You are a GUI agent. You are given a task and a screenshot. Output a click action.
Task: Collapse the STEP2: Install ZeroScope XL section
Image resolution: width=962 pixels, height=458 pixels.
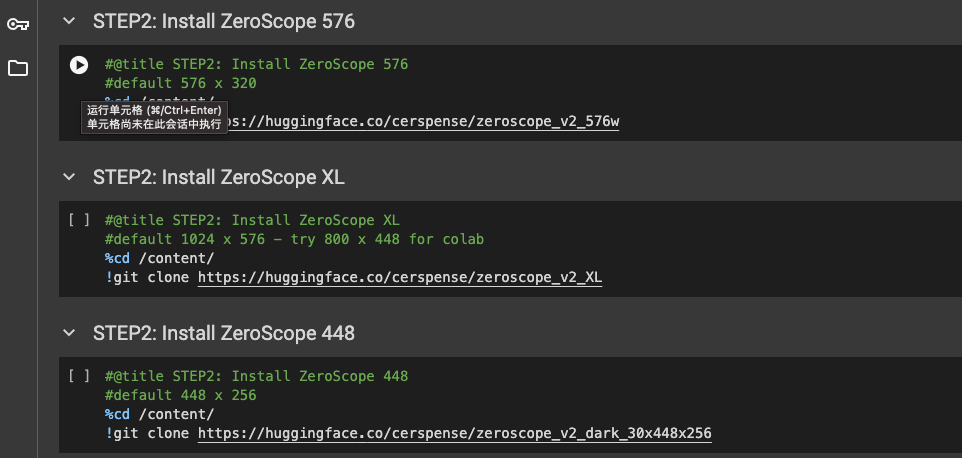coord(69,177)
